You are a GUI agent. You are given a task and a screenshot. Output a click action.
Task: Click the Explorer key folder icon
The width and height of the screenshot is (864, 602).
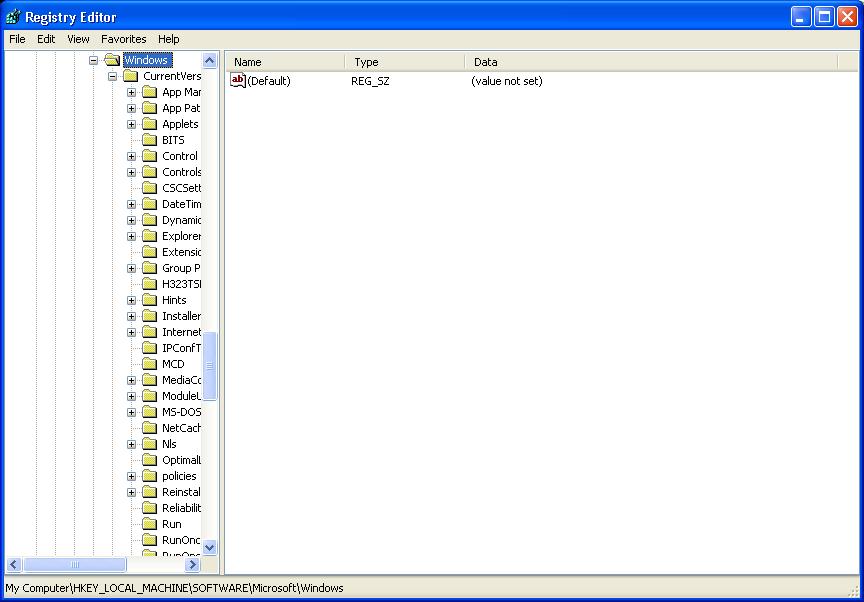(x=149, y=236)
